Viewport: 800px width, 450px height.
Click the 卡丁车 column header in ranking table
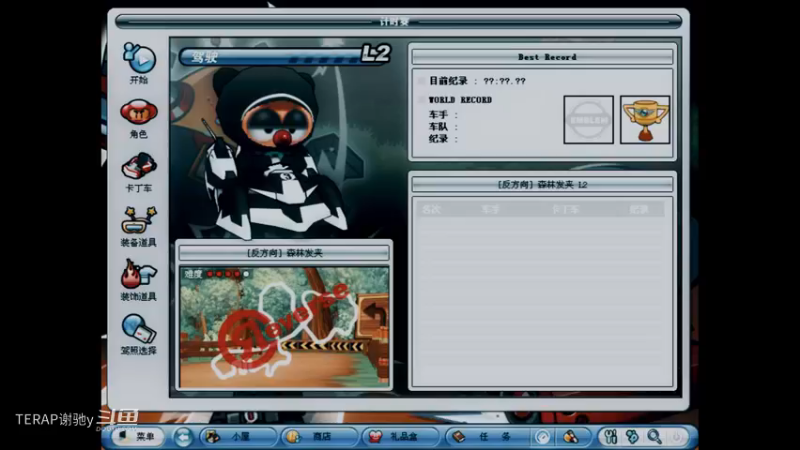[x=565, y=209]
